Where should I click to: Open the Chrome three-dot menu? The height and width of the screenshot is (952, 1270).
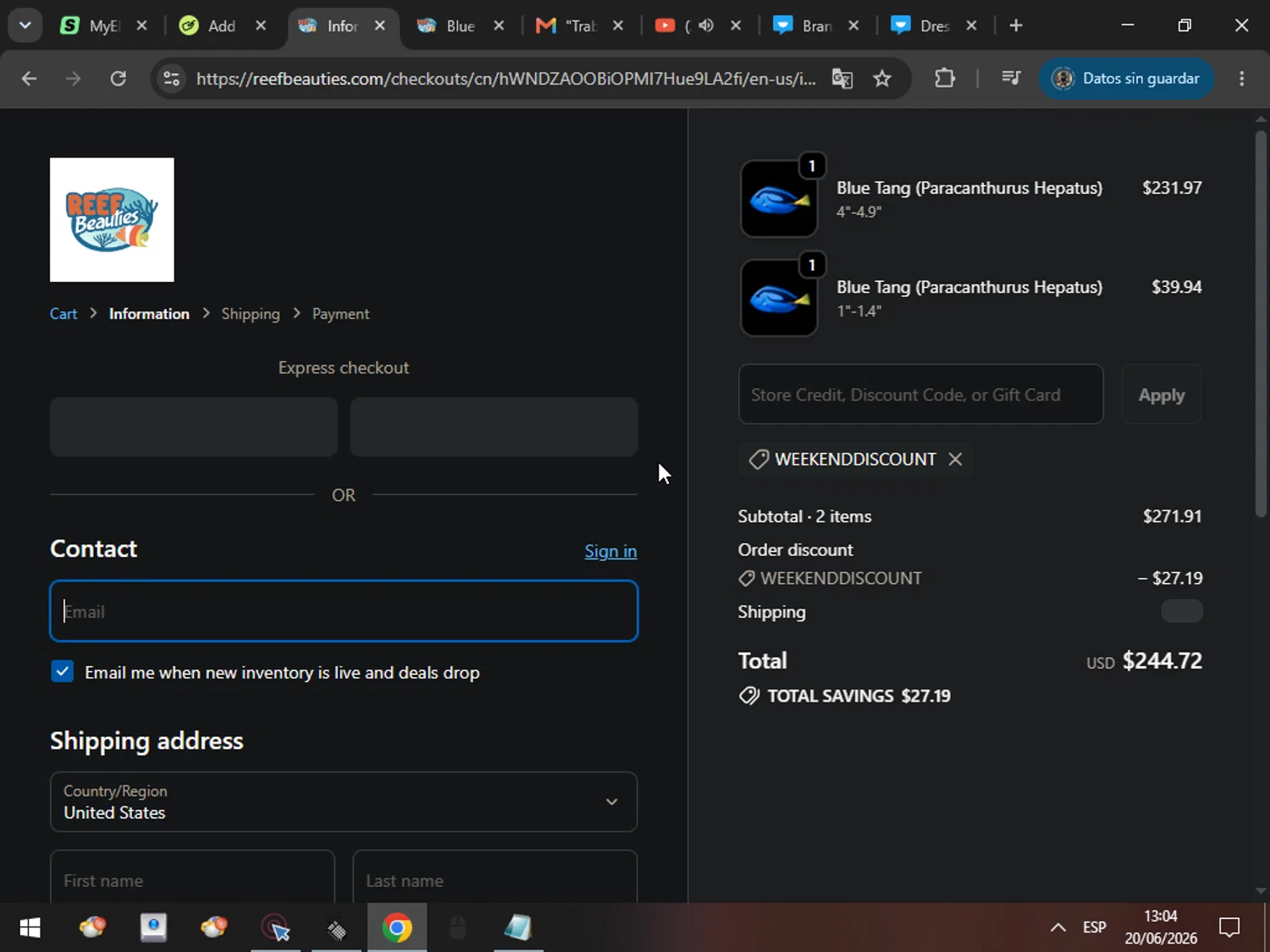(x=1242, y=79)
